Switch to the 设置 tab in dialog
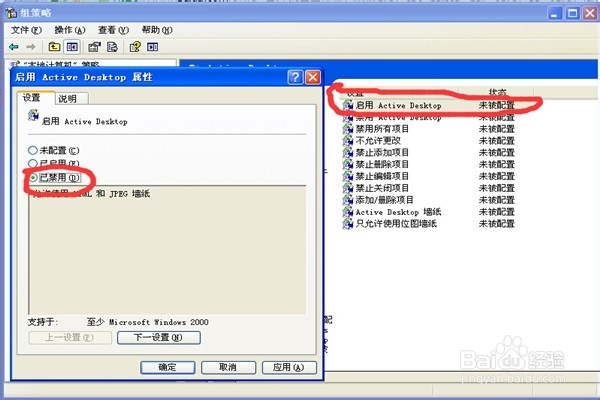600x400 pixels. (35, 98)
